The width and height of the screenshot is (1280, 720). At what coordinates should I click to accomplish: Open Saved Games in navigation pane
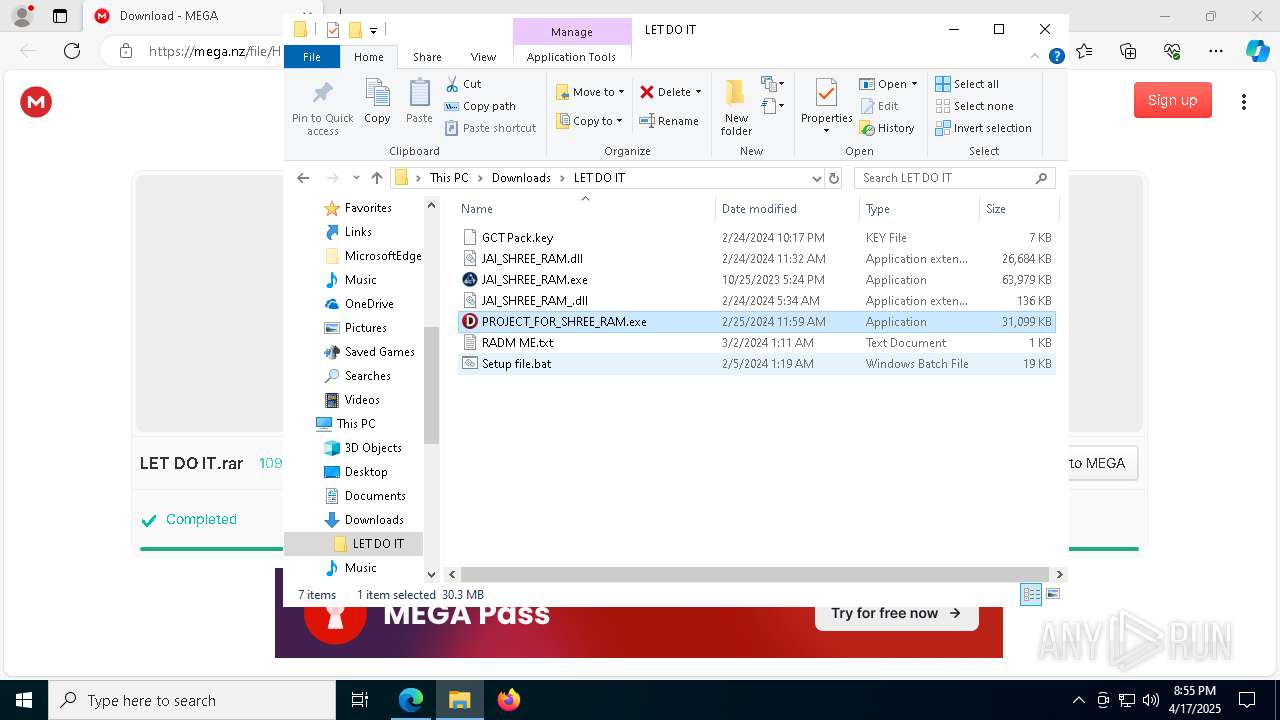(369, 352)
